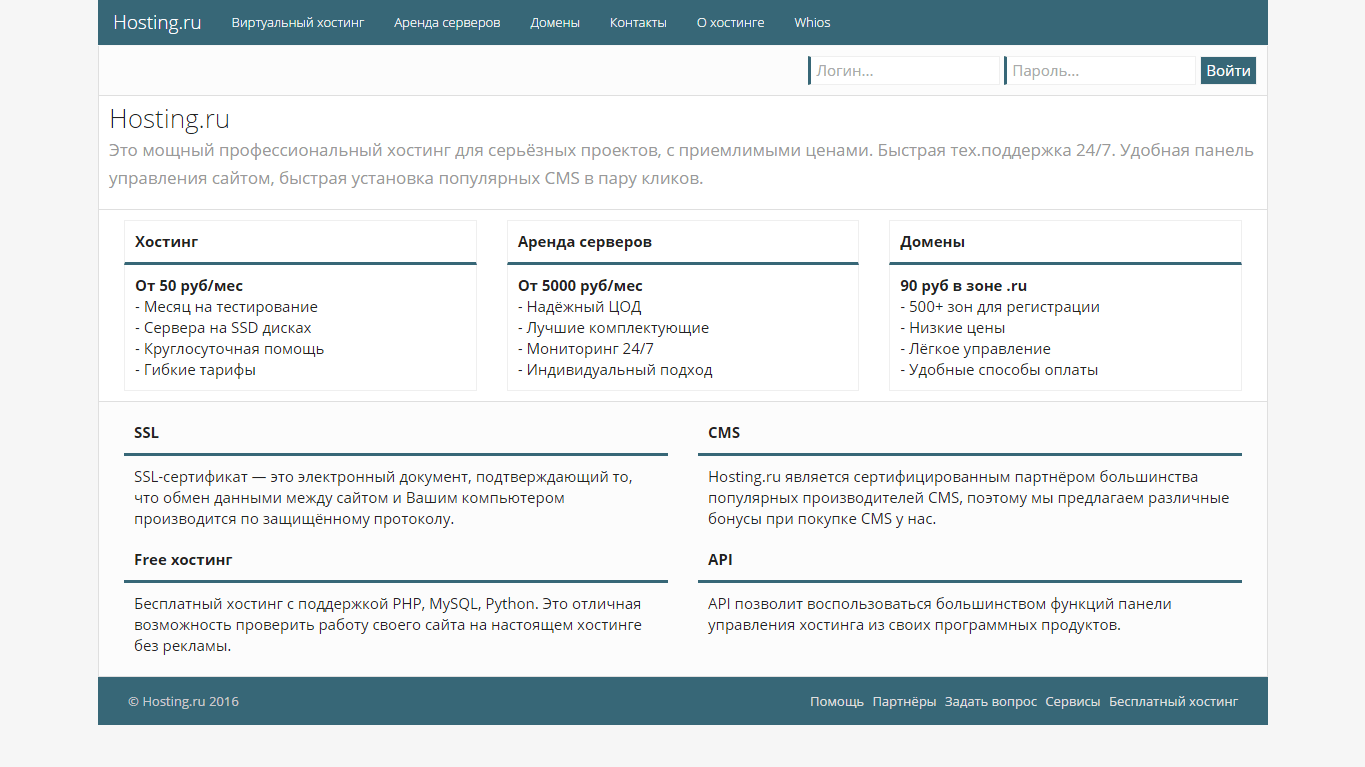
Task: Navigate to the Контакты page
Action: [638, 22]
